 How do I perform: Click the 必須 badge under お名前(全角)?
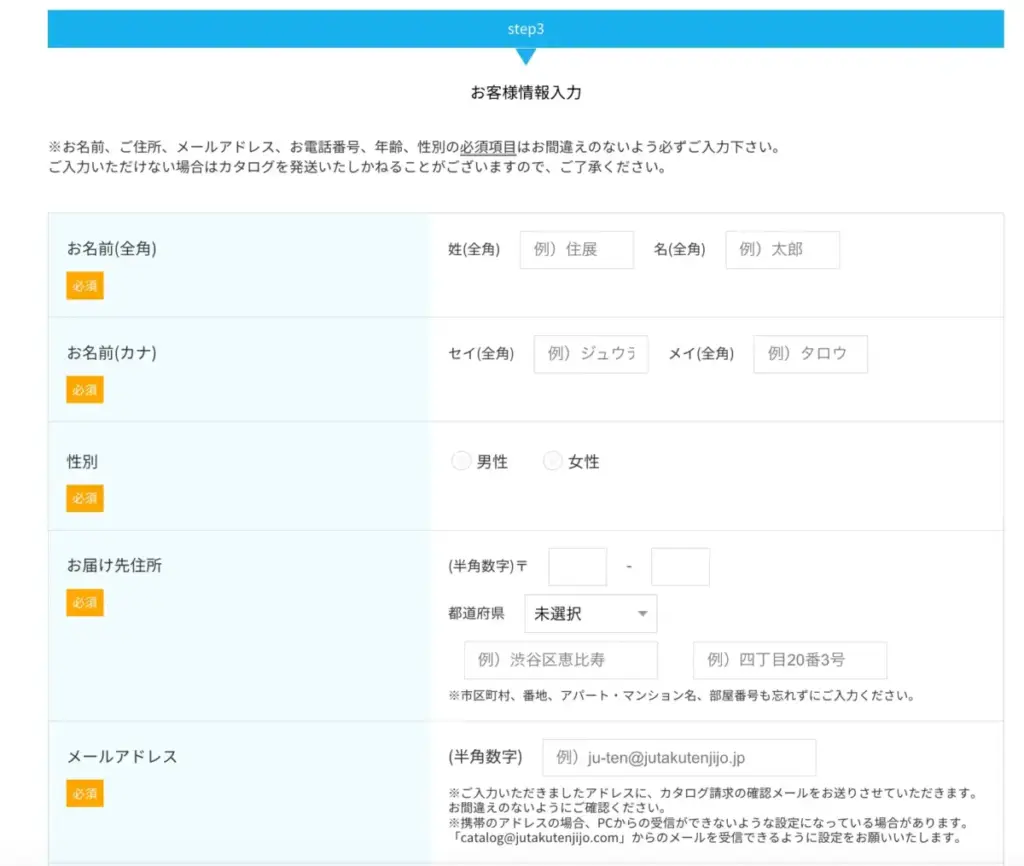[85, 286]
